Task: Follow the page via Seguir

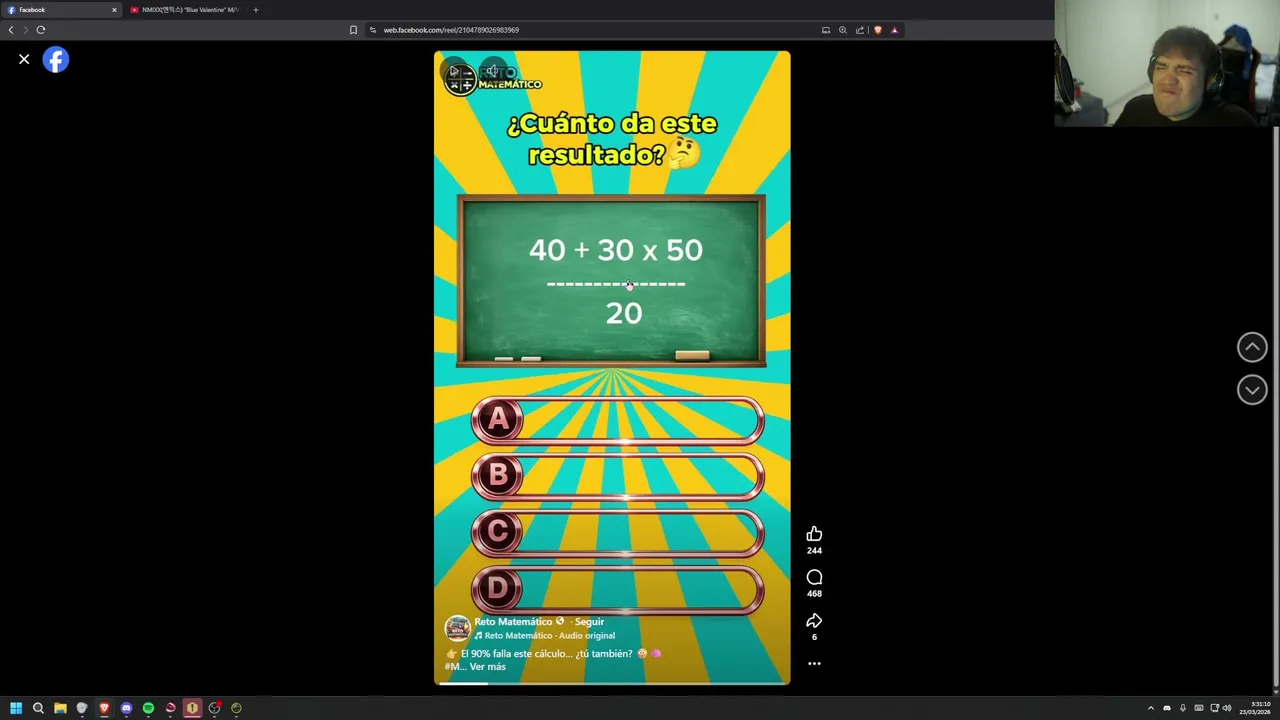Action: (x=589, y=622)
